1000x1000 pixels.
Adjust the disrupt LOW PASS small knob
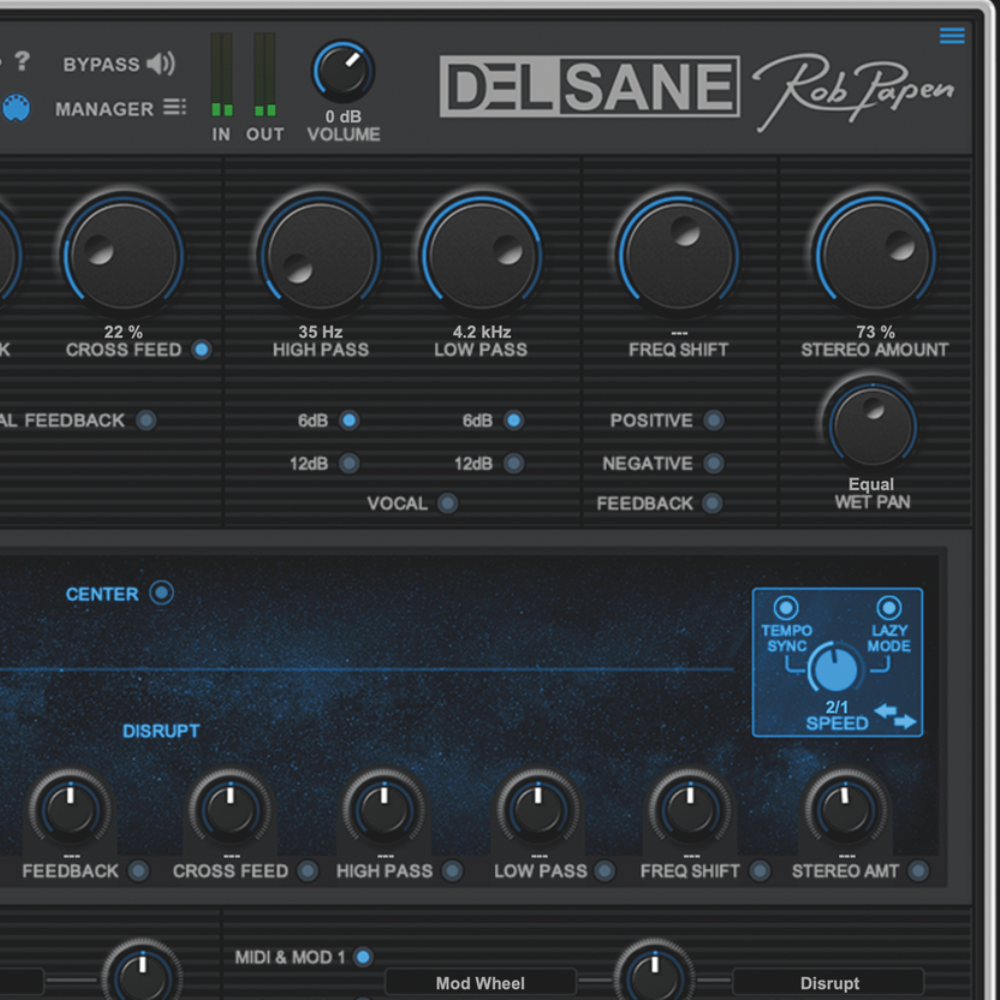click(538, 810)
